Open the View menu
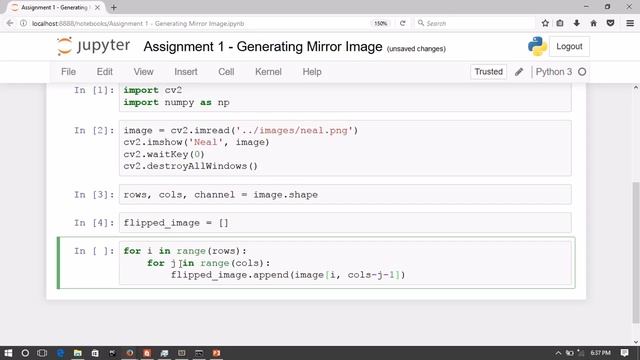This screenshot has width=640, height=360. click(143, 72)
